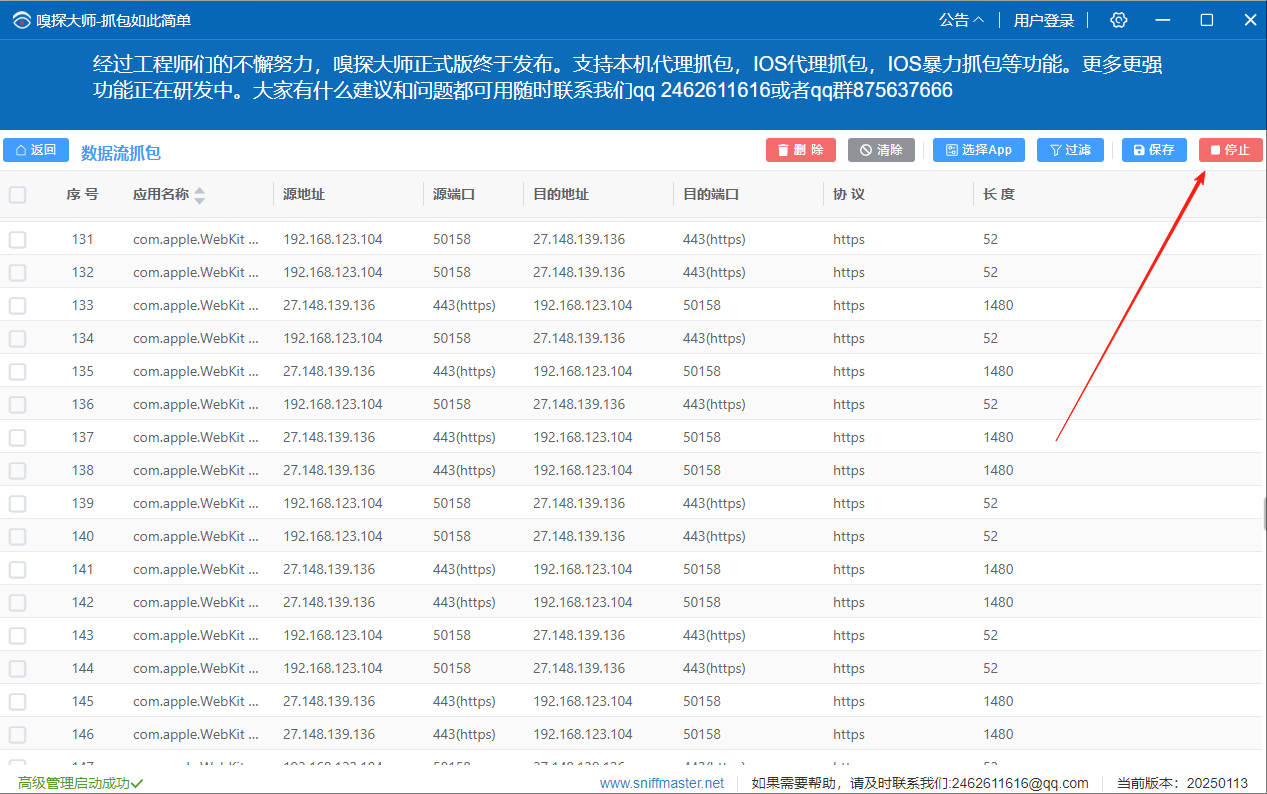
Task: Click destination port 50158 in row 142
Action: click(x=702, y=603)
